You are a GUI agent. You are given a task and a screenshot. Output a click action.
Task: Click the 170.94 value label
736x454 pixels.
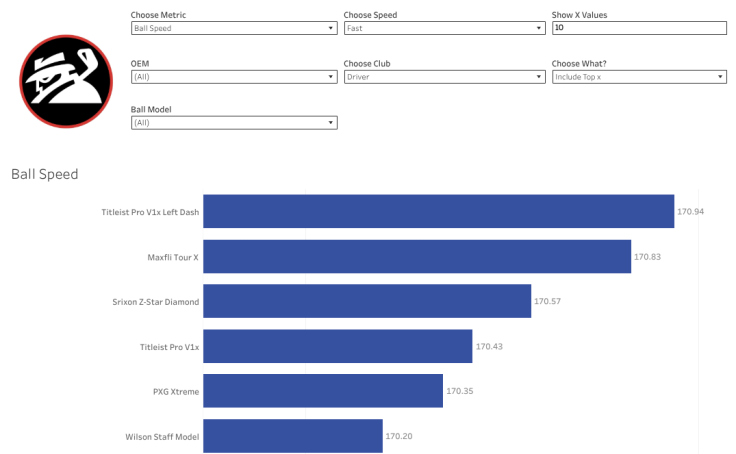click(x=690, y=212)
